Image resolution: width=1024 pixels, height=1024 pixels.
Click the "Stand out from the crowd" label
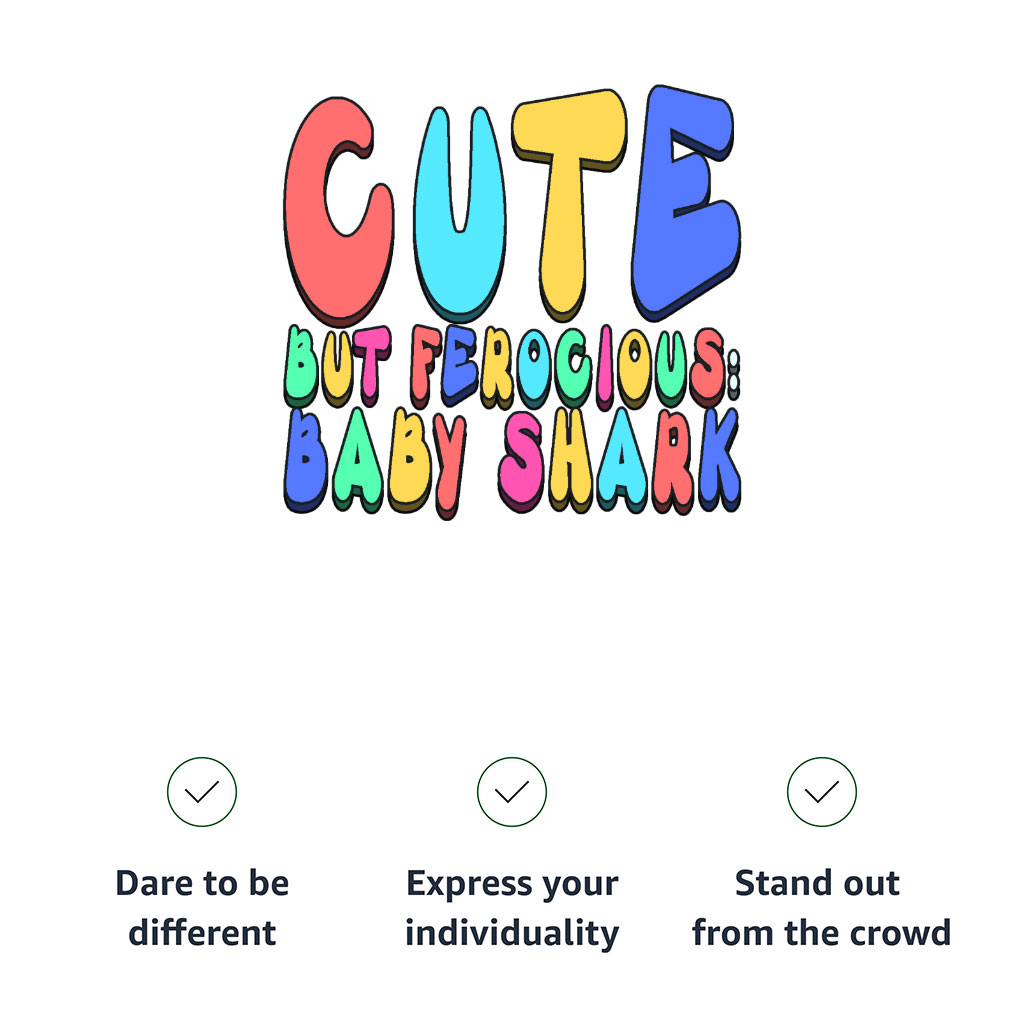(x=821, y=908)
